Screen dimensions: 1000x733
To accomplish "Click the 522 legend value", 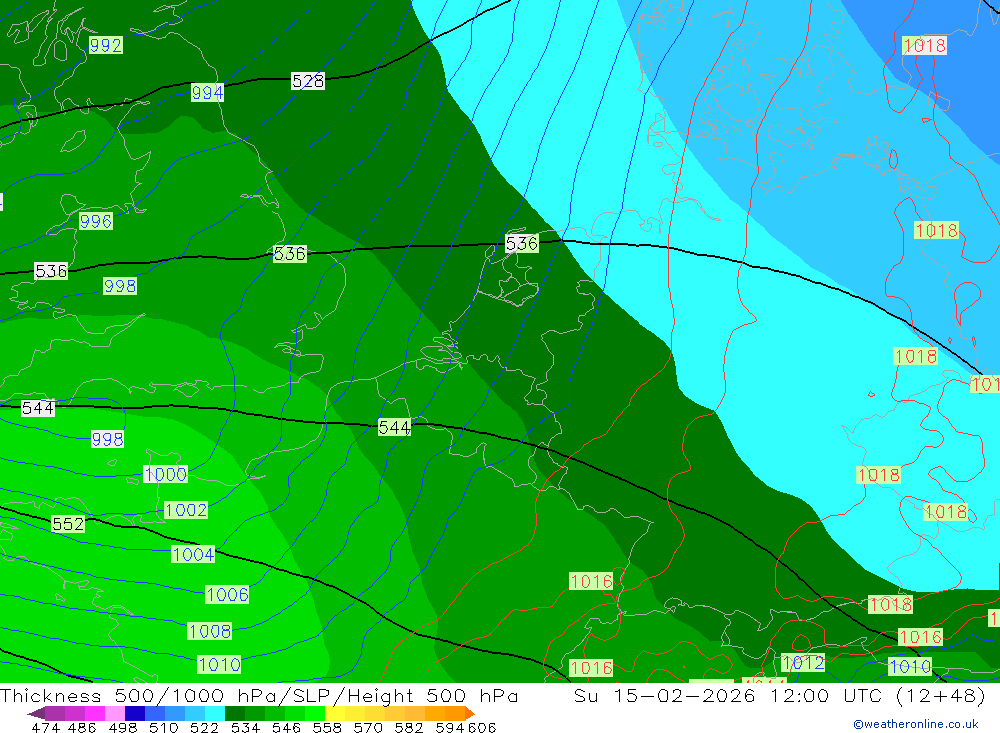I will (204, 727).
